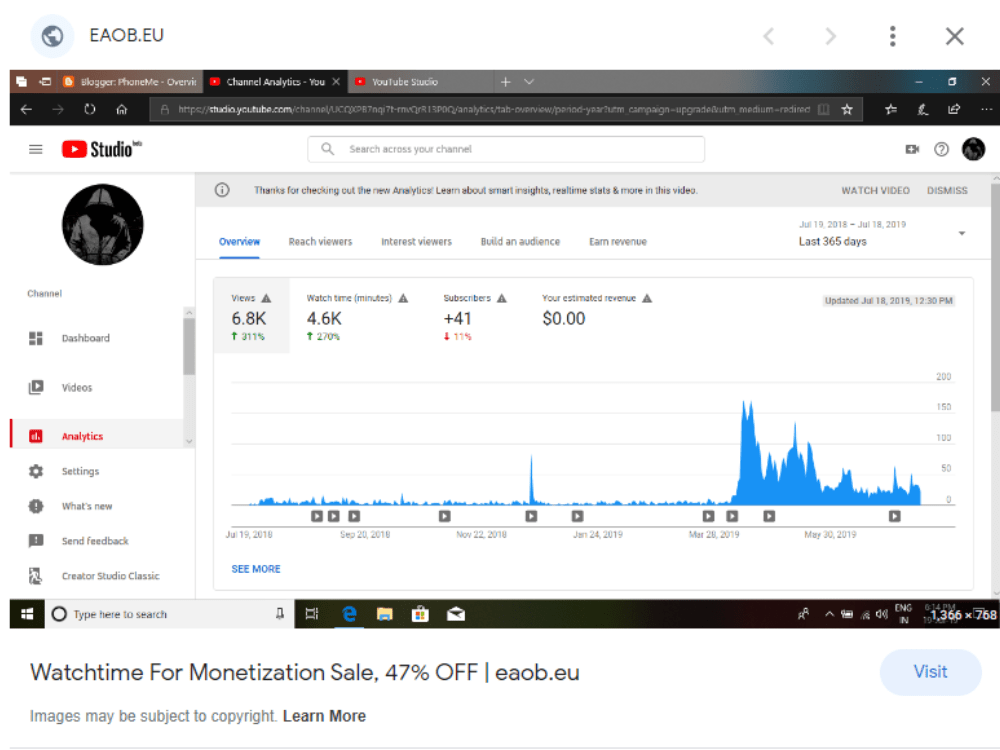Select the Subscribers metric card
This screenshot has height=750, width=1000.
point(475,316)
